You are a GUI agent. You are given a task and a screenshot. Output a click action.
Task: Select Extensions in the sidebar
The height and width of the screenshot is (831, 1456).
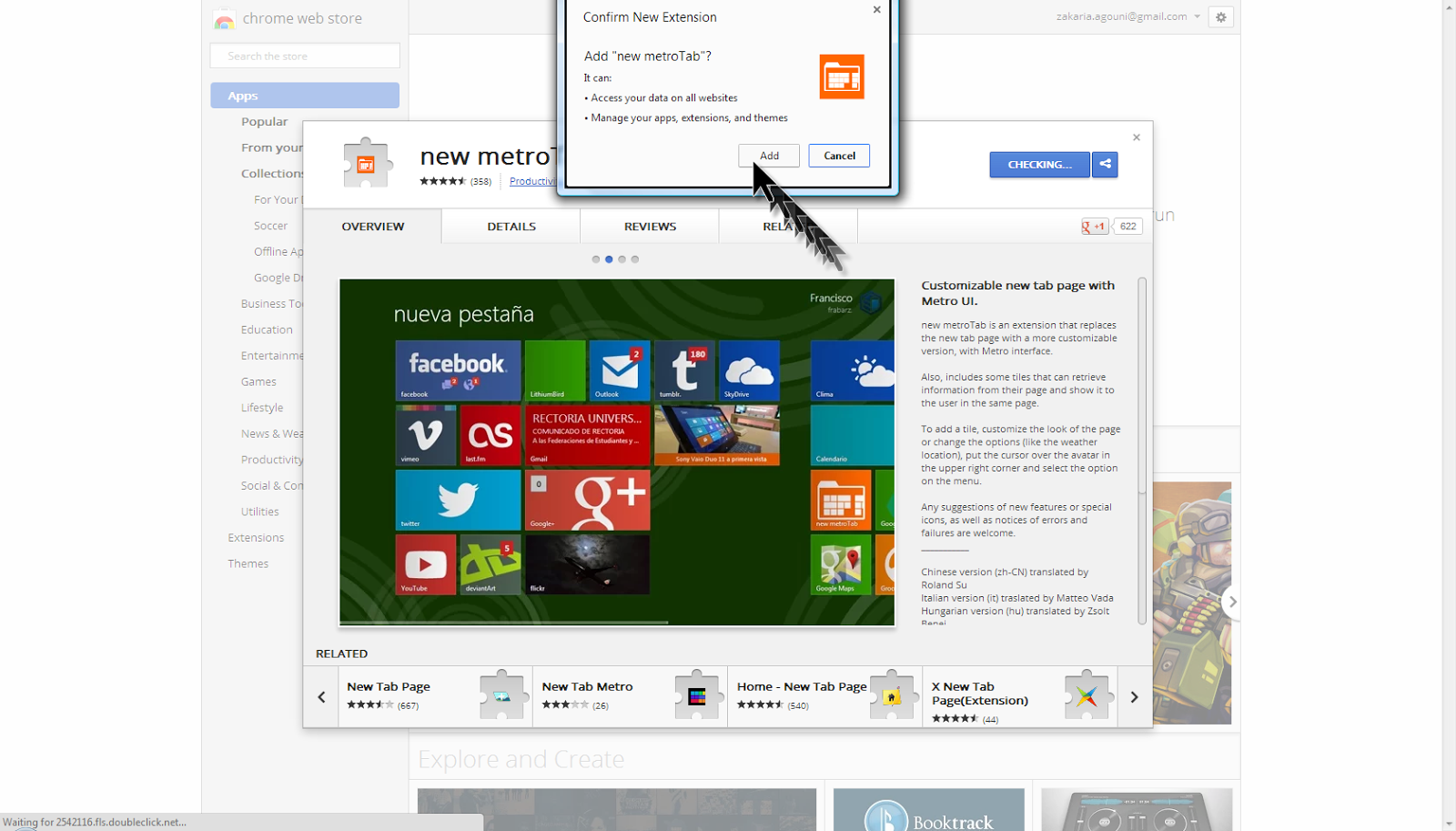tap(256, 538)
